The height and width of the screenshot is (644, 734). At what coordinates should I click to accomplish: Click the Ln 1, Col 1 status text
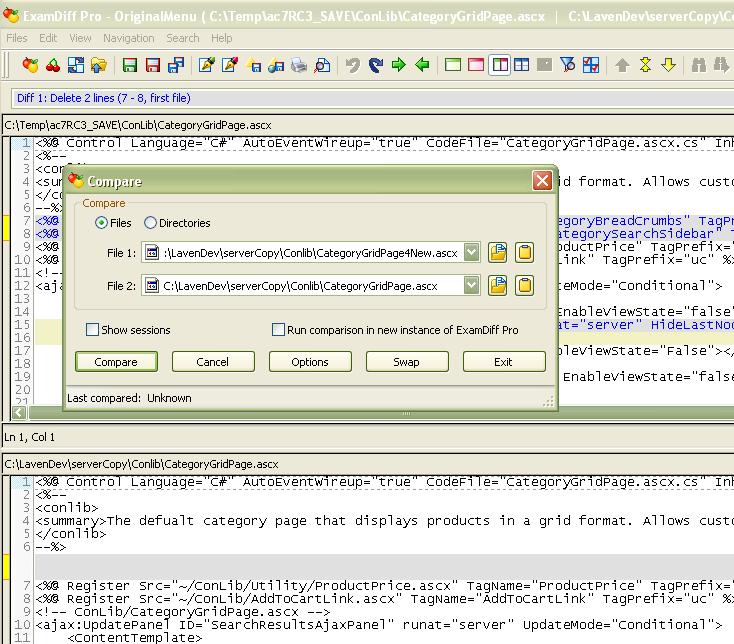pos(29,437)
